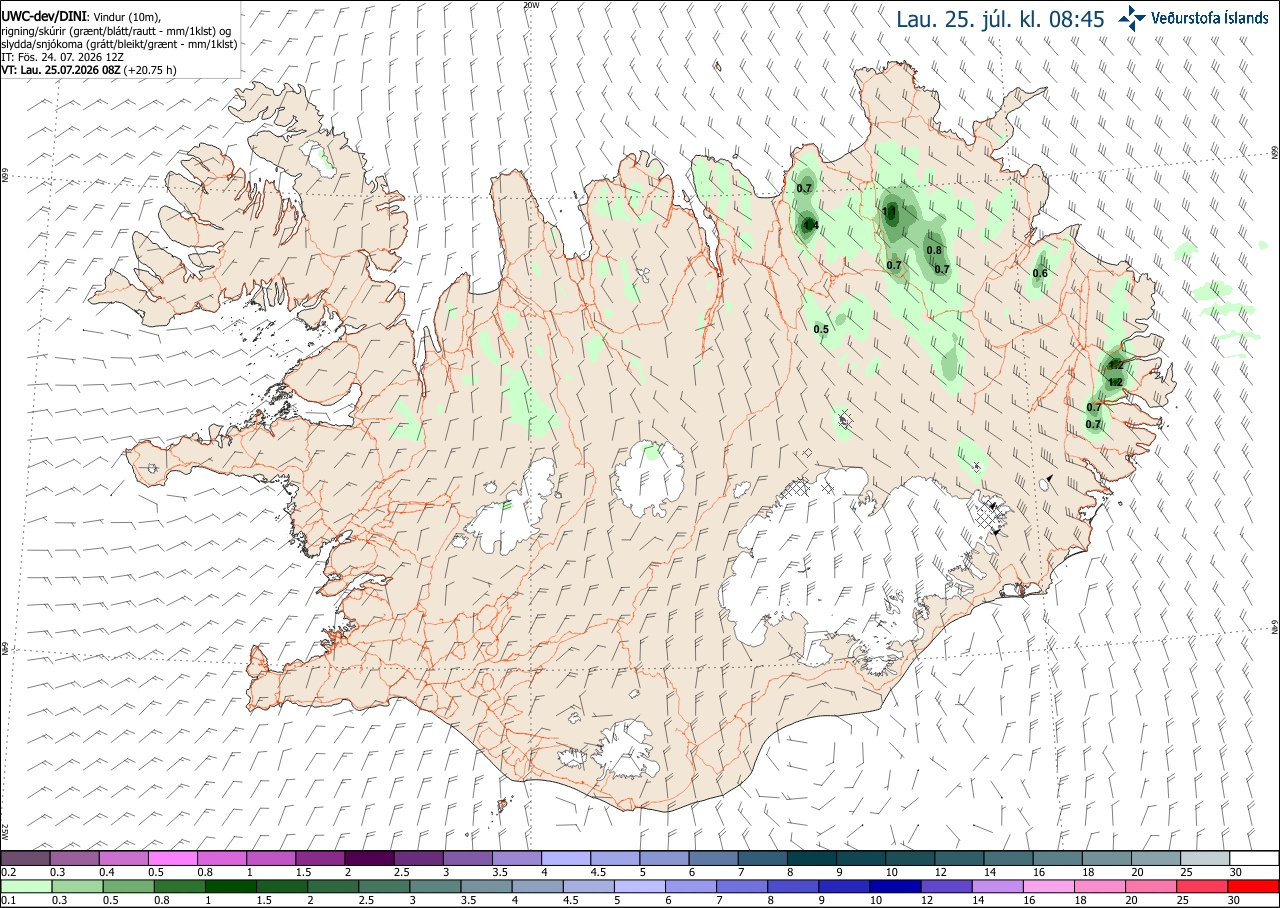Image resolution: width=1280 pixels, height=908 pixels.
Task: Pick the pure red swatch after label 30
Action: point(1255,886)
